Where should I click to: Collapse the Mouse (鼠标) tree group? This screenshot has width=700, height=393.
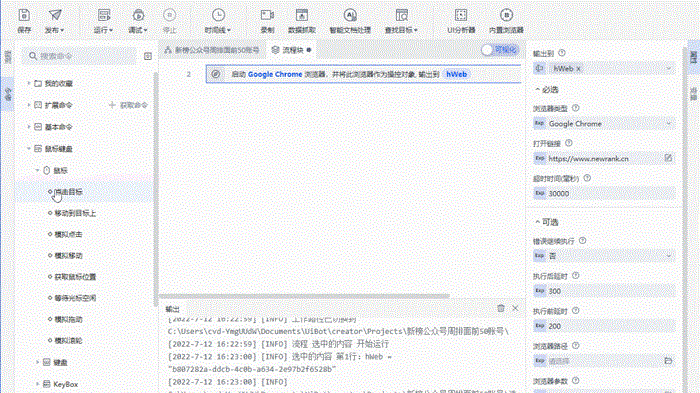[x=38, y=170]
